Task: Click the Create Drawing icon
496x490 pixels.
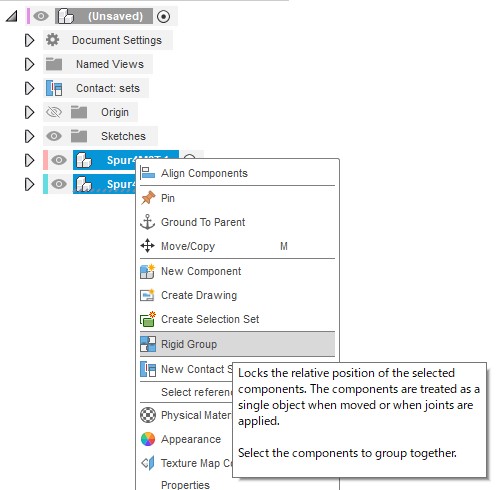Action: (147, 295)
